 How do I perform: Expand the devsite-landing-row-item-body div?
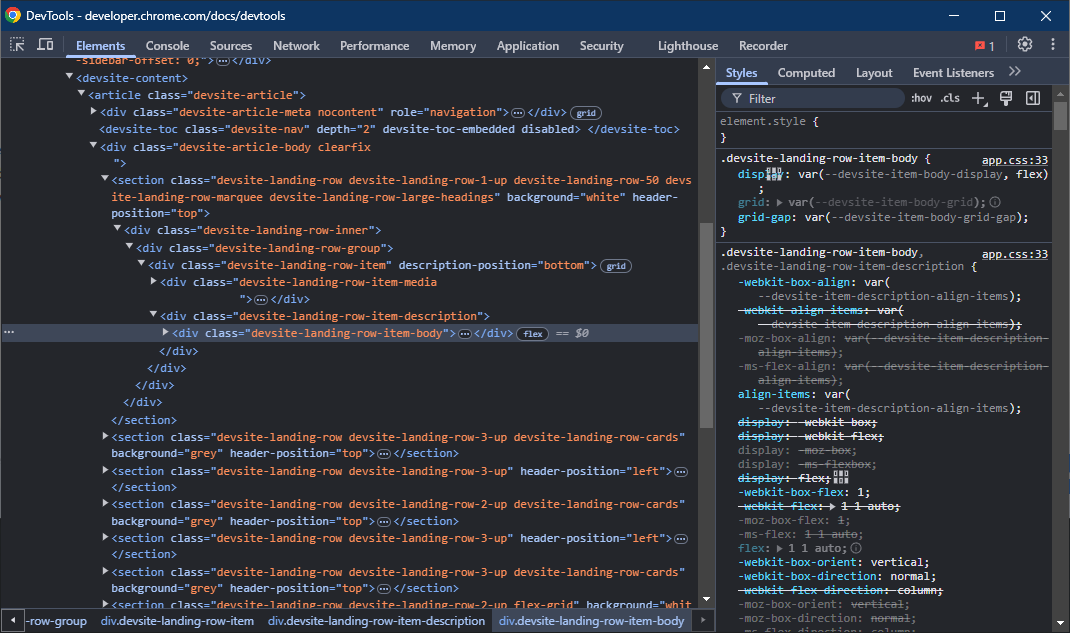(x=165, y=333)
